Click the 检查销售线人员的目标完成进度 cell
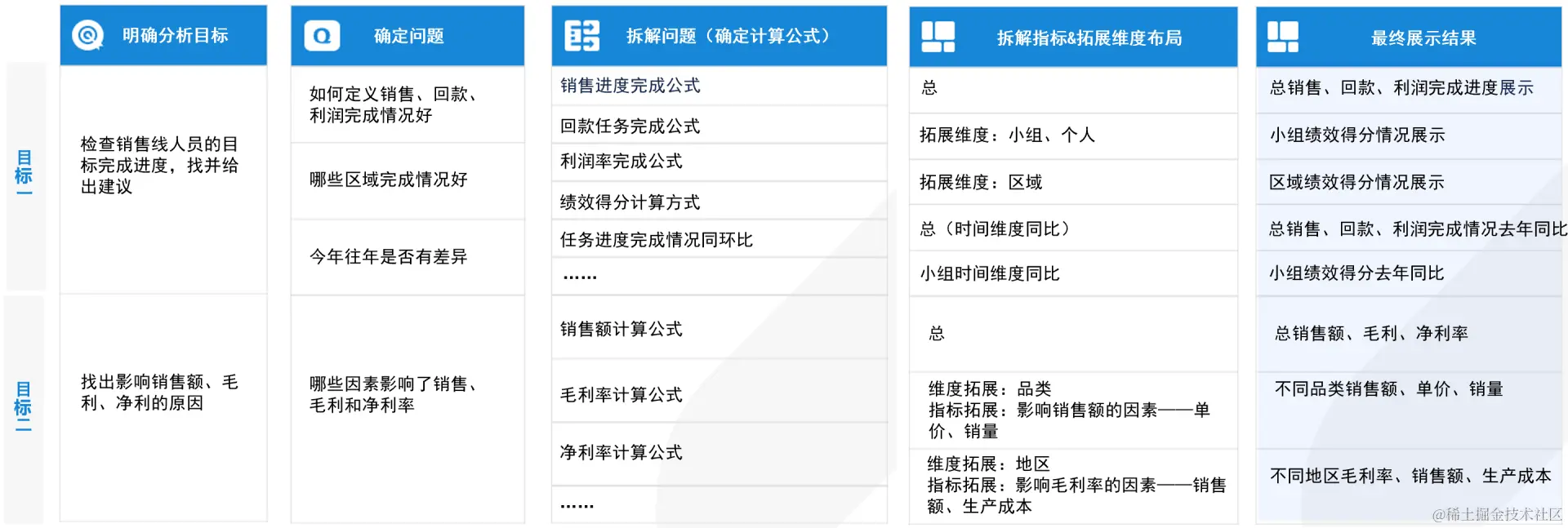Image resolution: width=1568 pixels, height=528 pixels. click(163, 180)
